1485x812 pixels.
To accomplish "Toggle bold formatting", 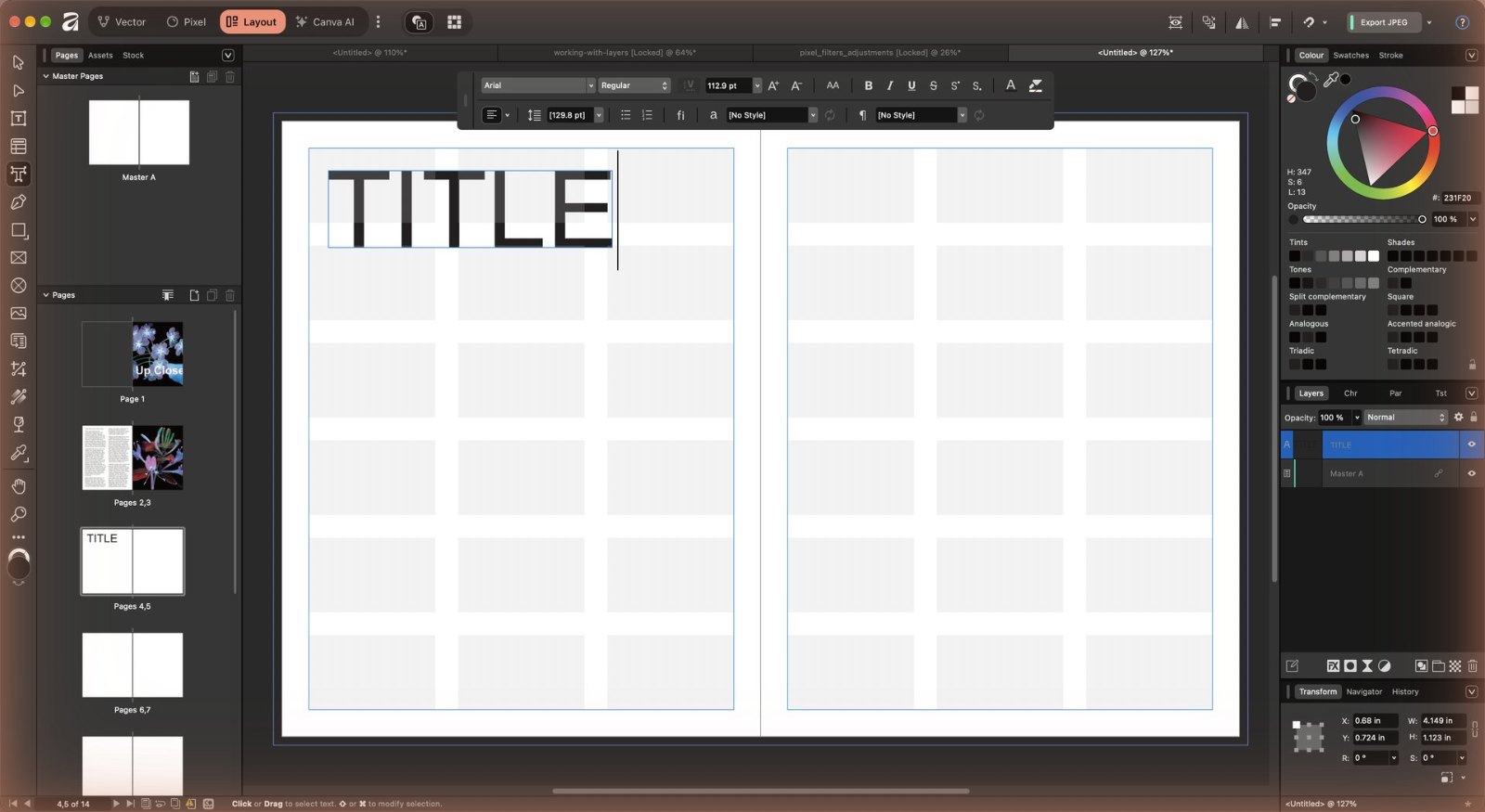I will tap(869, 85).
